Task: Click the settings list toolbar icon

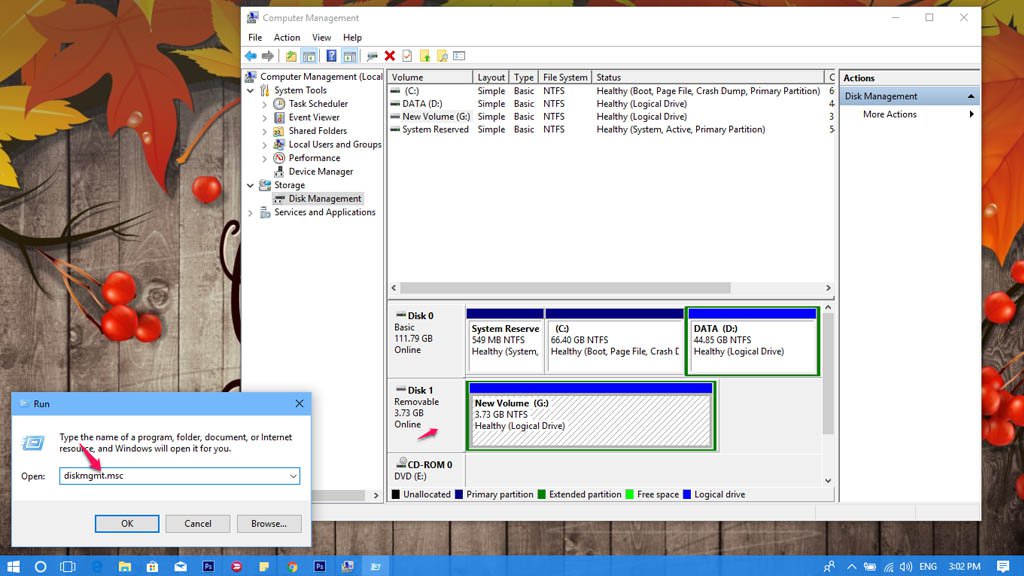Action: click(x=459, y=56)
